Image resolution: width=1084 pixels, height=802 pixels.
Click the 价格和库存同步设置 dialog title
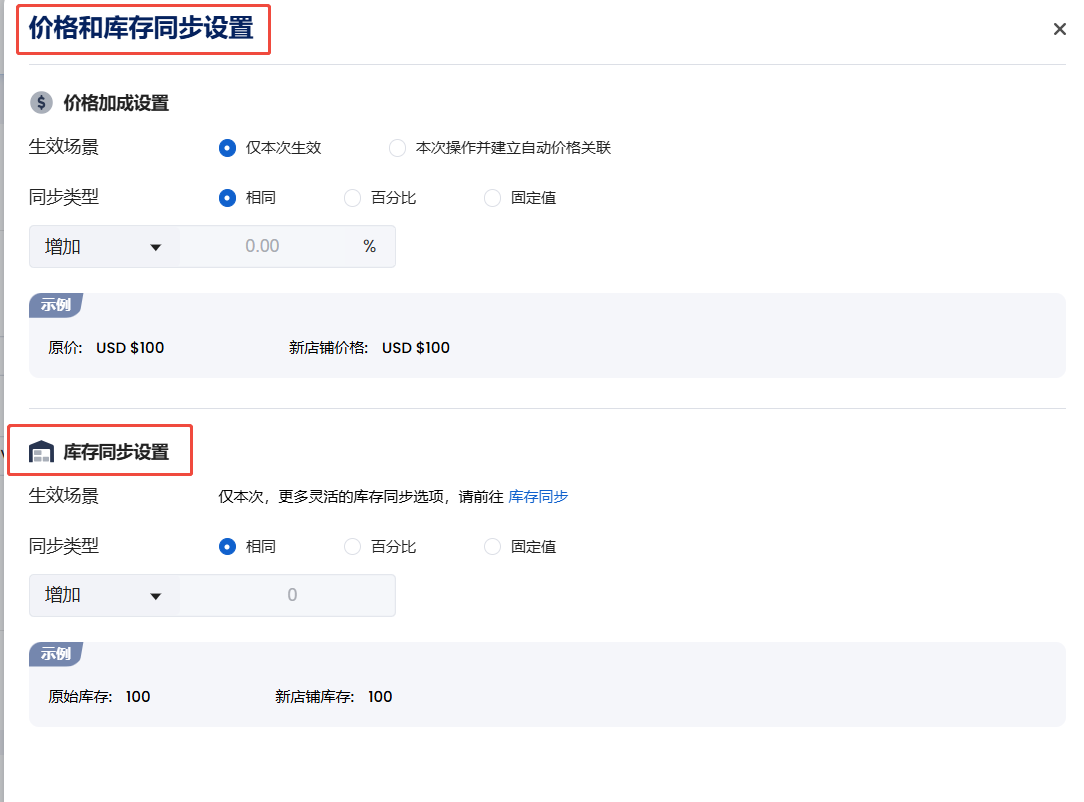click(x=141, y=28)
